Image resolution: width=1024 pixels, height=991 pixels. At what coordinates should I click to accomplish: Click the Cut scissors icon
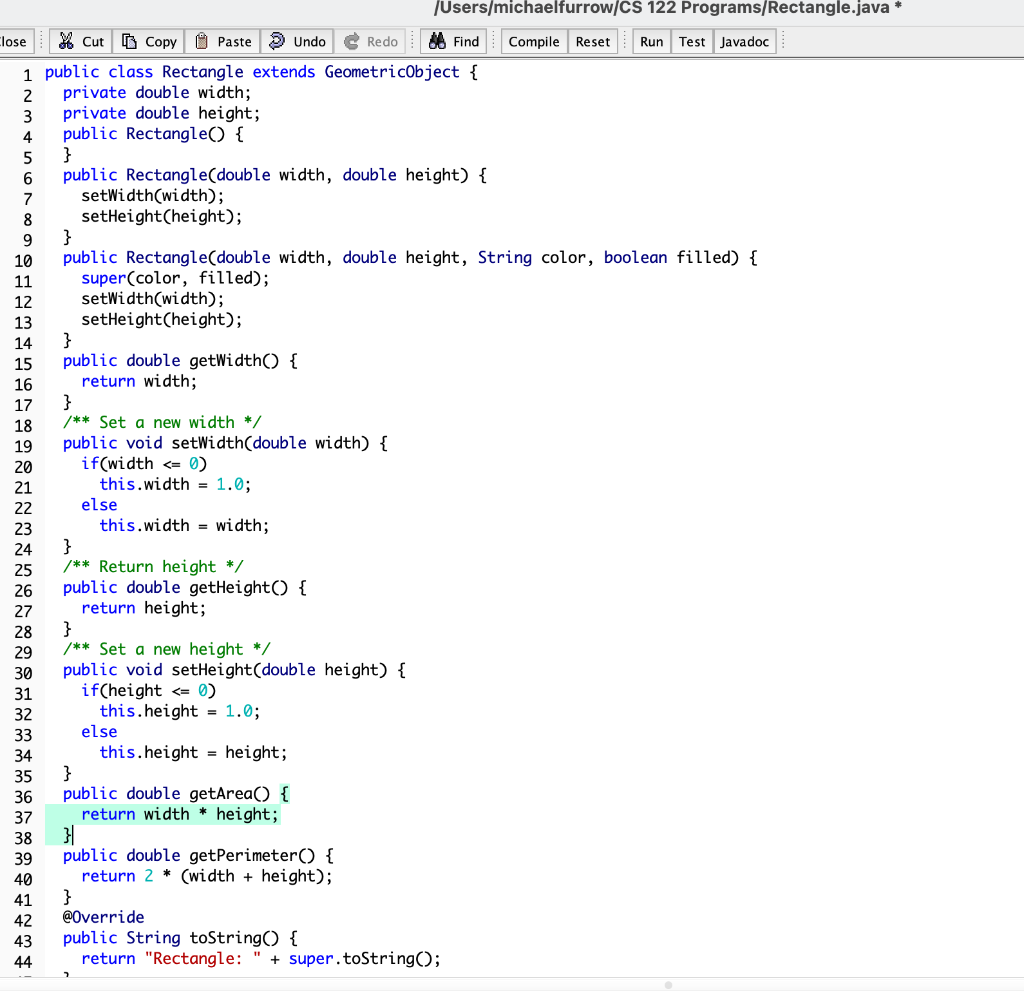coord(66,41)
